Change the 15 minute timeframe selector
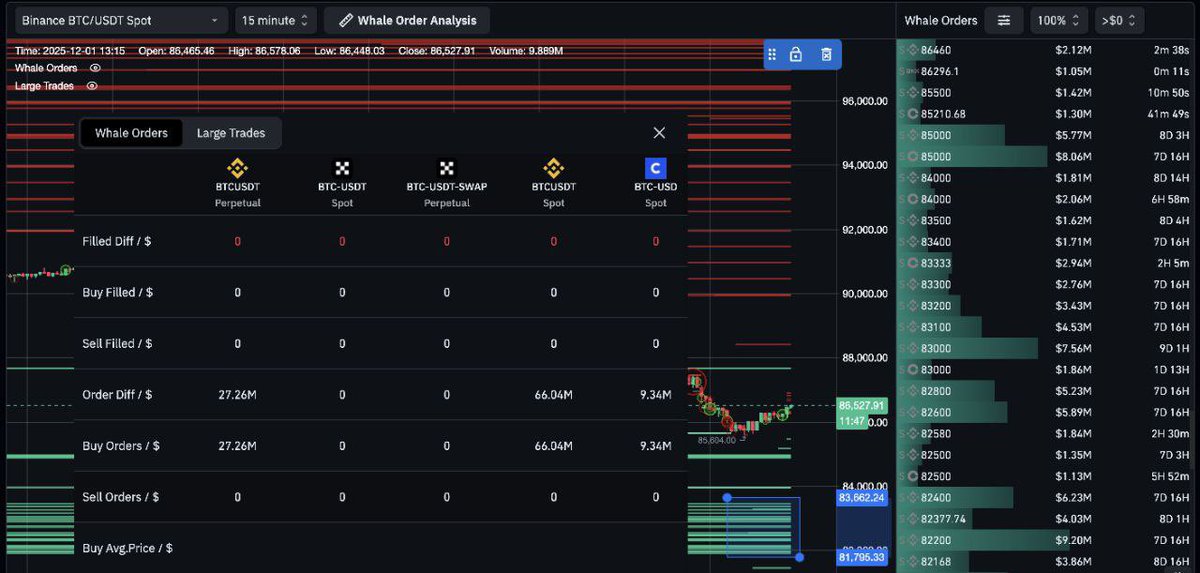1200x573 pixels. tap(277, 20)
